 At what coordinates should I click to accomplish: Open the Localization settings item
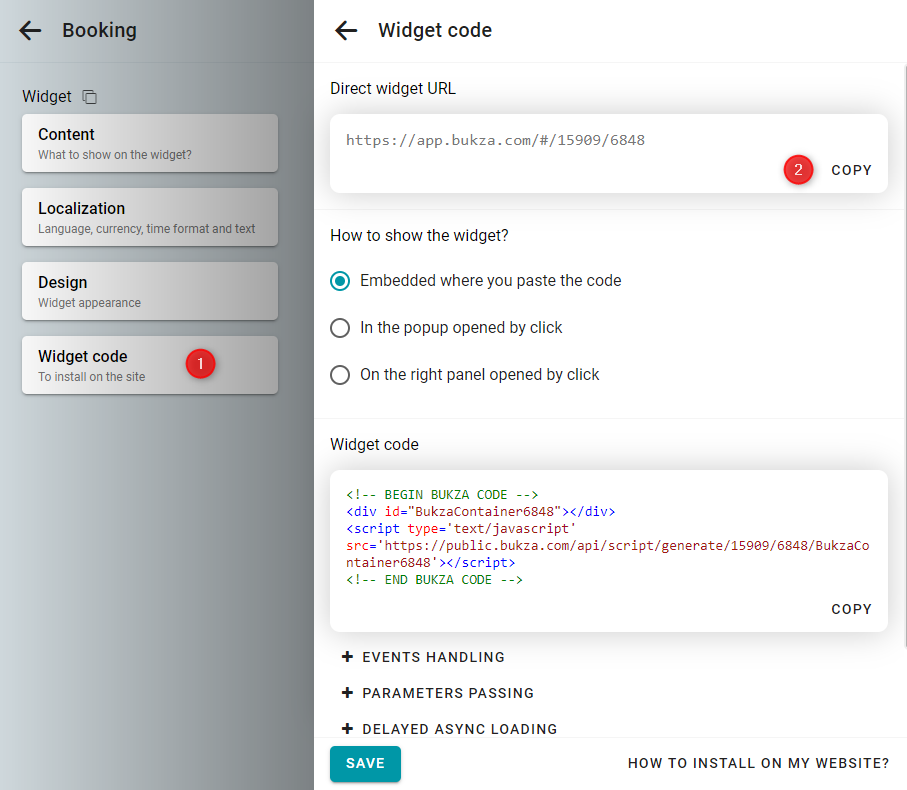coord(149,217)
